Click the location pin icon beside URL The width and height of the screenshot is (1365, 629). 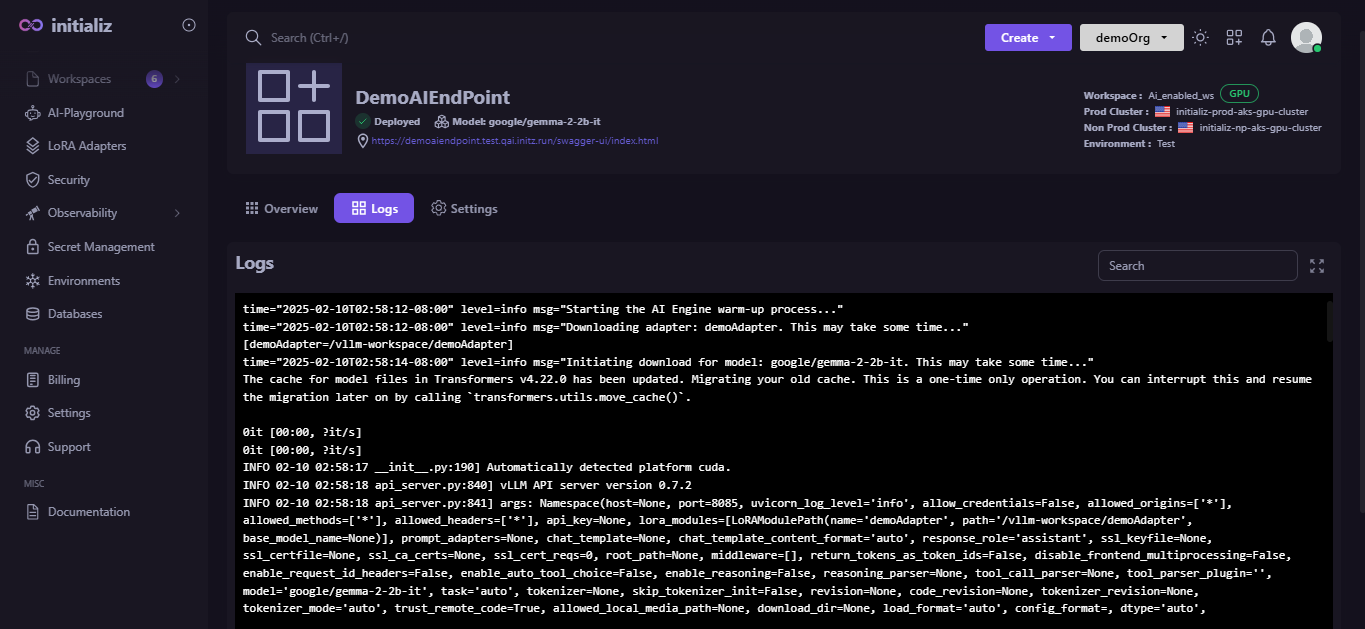click(x=363, y=141)
